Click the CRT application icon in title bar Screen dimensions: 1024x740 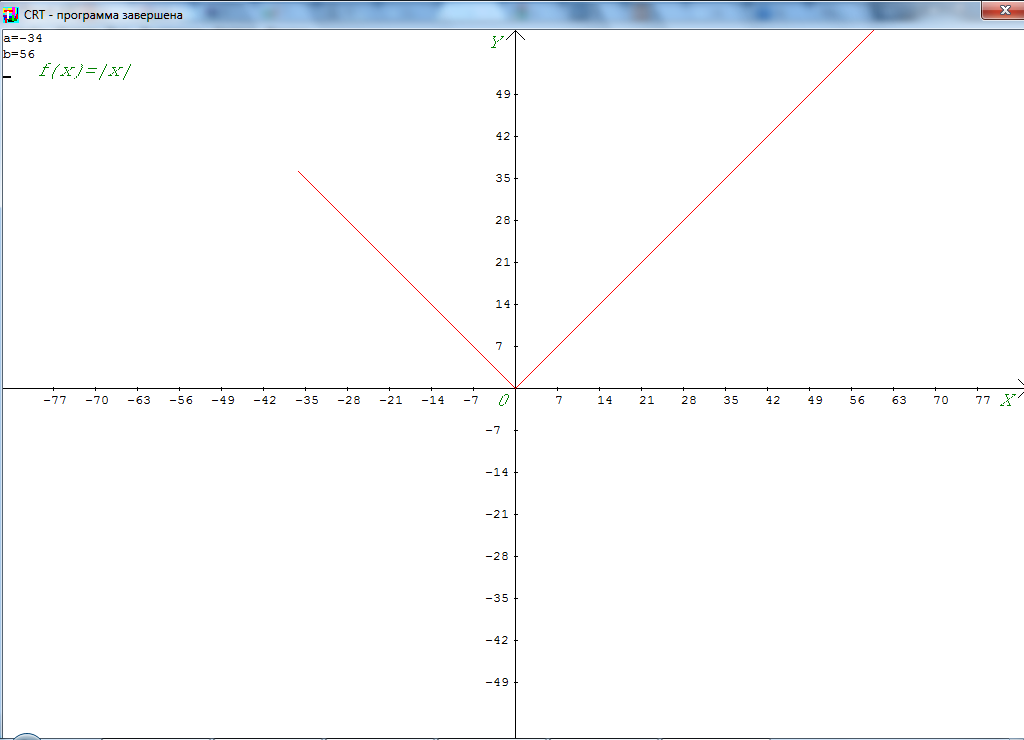10,14
